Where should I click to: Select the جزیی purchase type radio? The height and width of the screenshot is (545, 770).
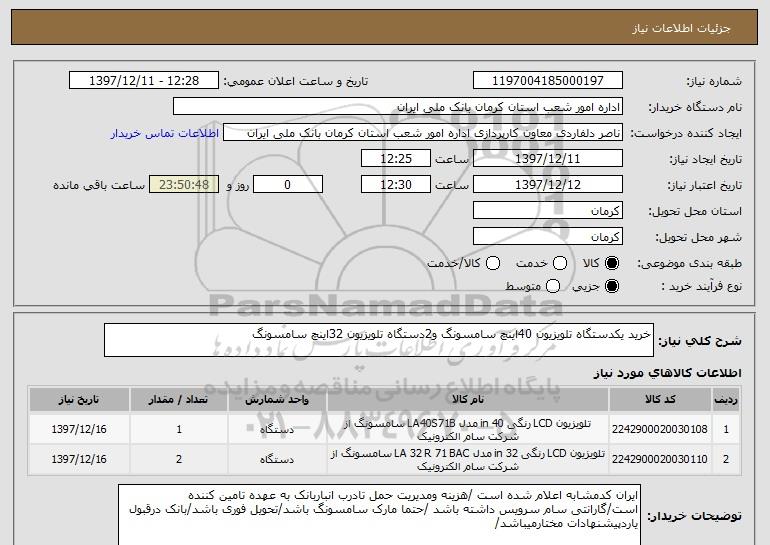[612, 286]
